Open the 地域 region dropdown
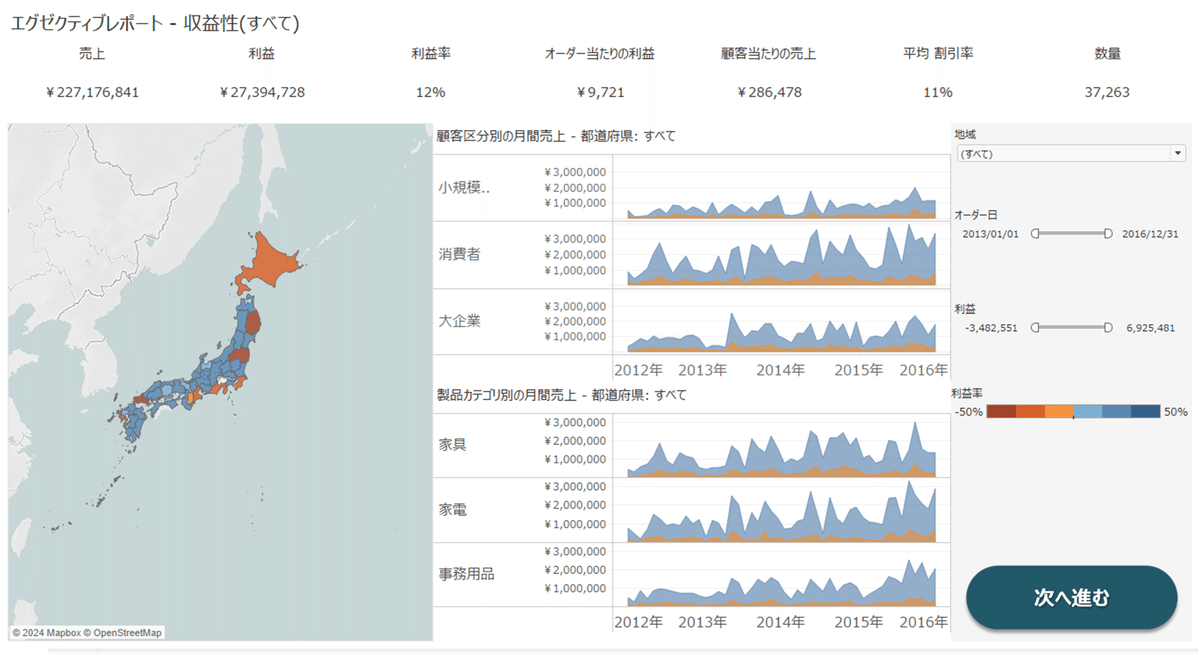This screenshot has width=1200, height=654. 1070,153
